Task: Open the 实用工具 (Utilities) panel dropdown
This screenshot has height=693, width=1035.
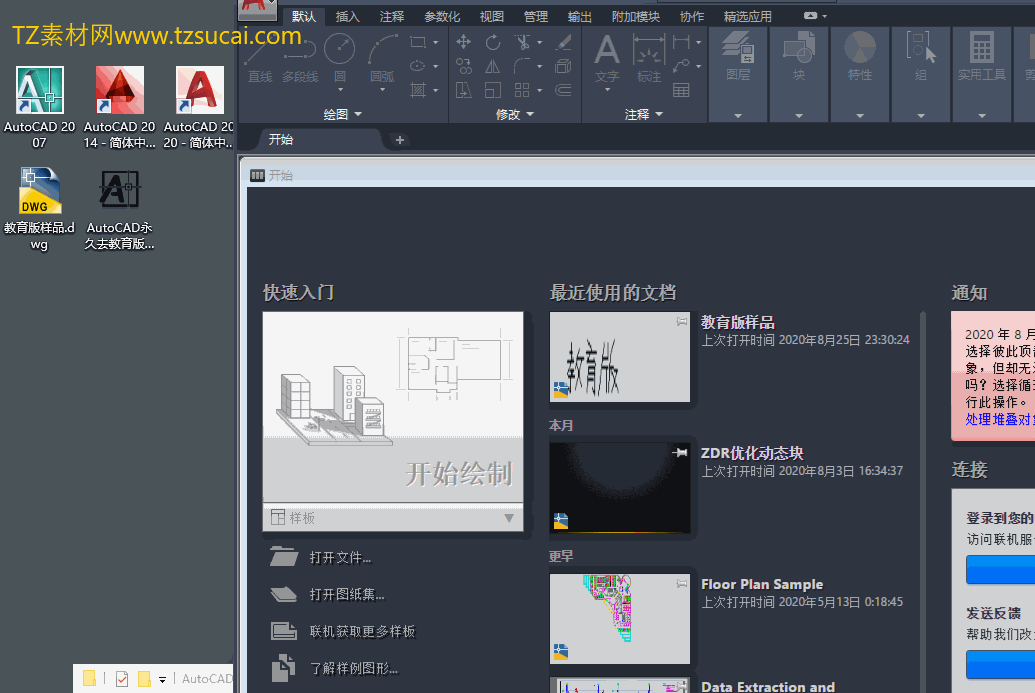Action: (982, 116)
